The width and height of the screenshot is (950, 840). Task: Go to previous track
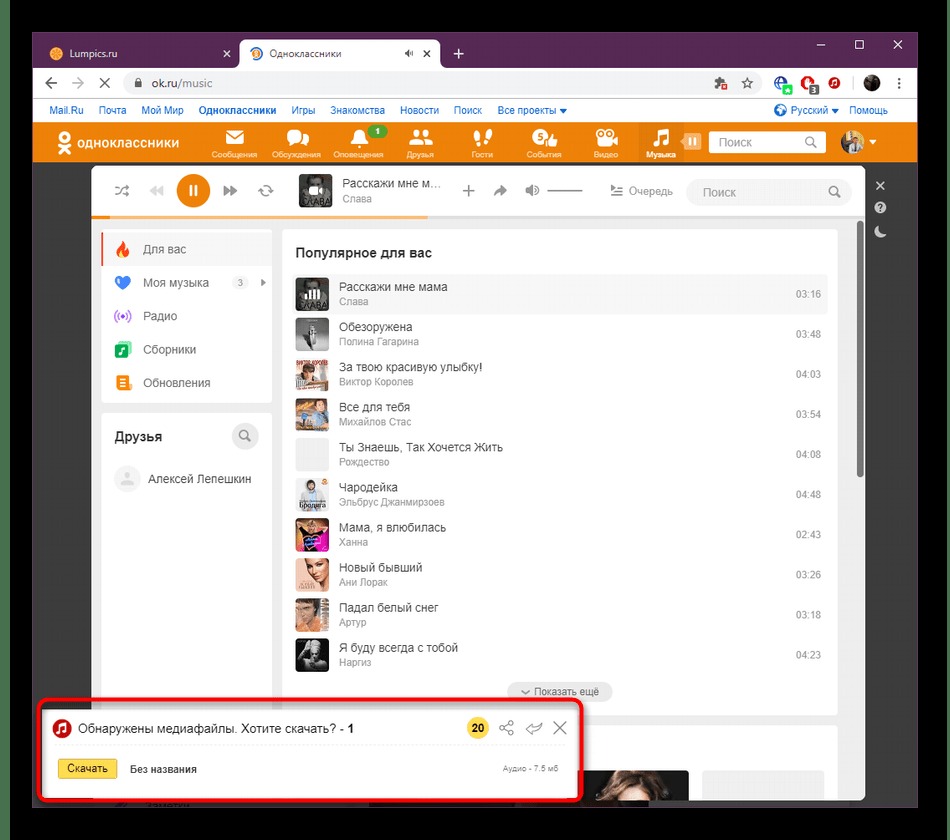(156, 191)
